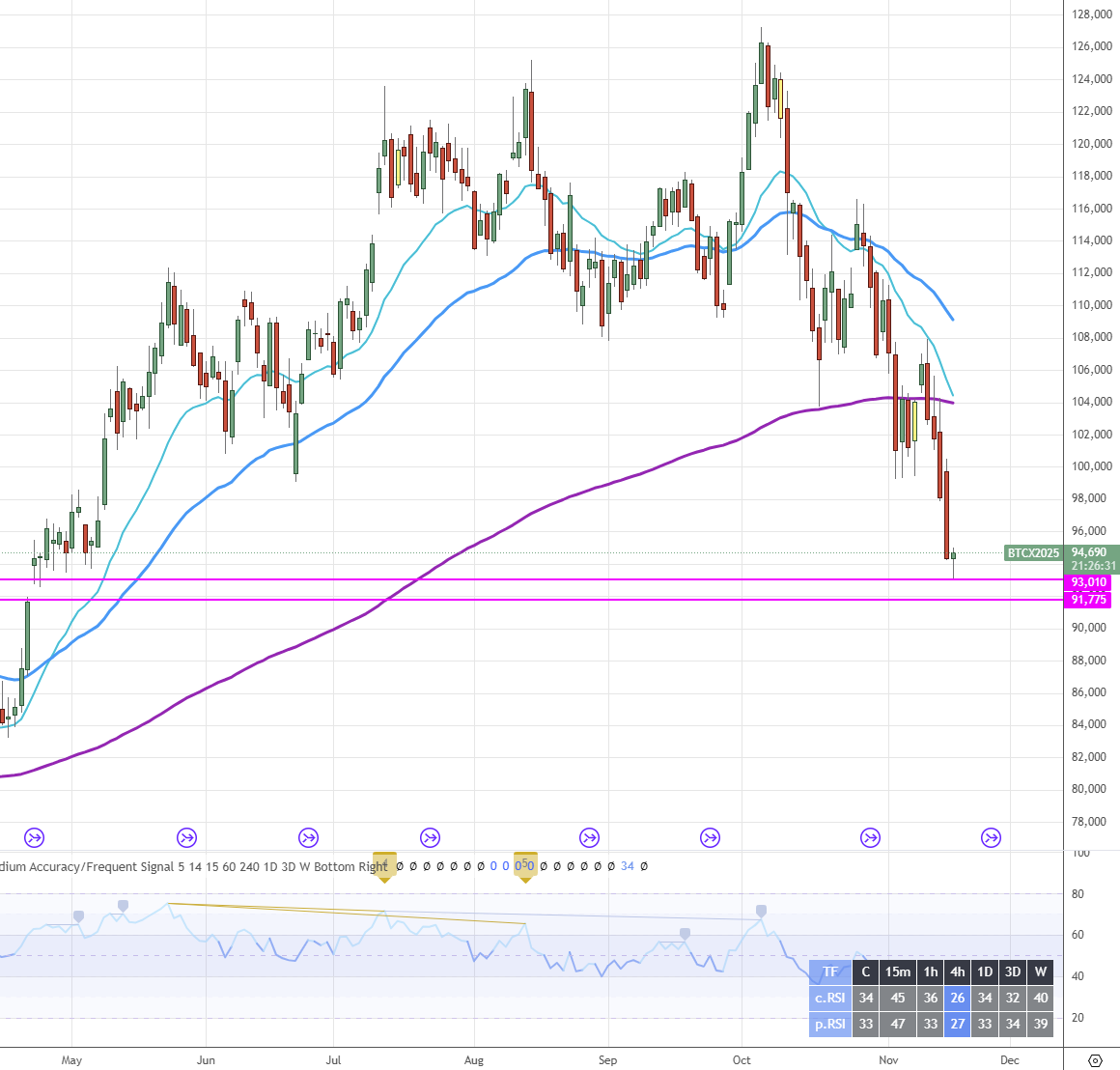
Task: Click the 4h column header in RSI table
Action: click(958, 971)
